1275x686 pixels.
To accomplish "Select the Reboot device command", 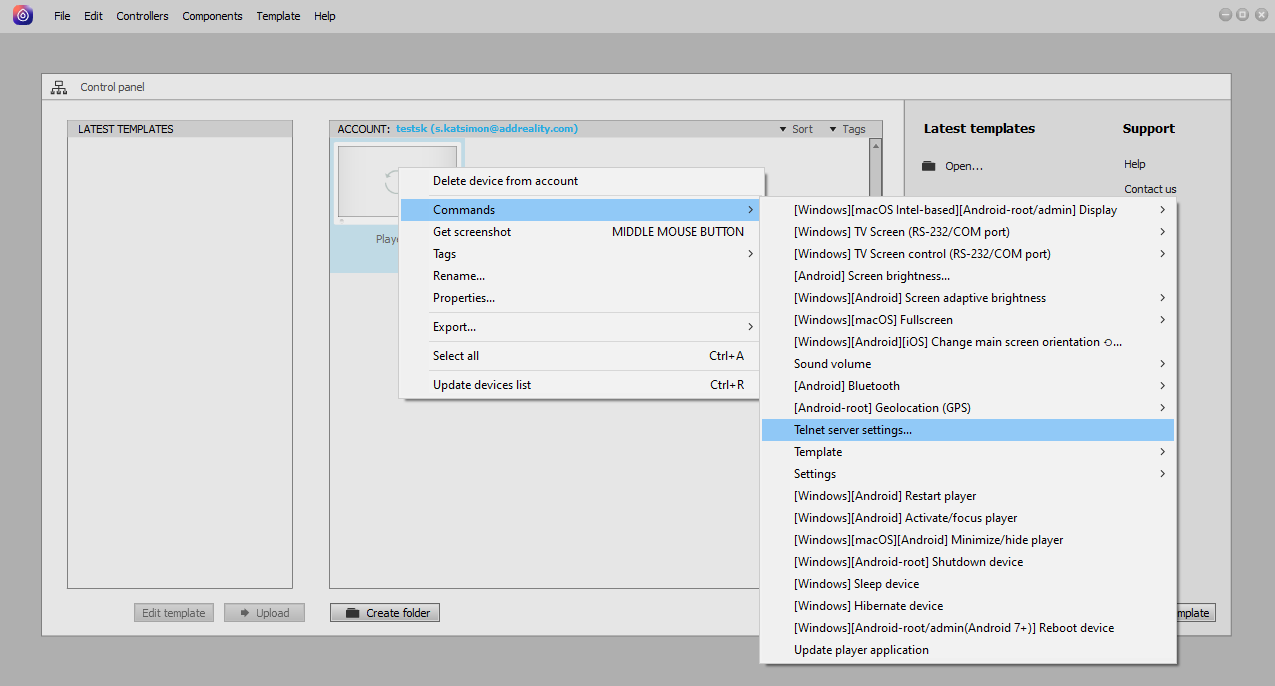I will click(968, 628).
